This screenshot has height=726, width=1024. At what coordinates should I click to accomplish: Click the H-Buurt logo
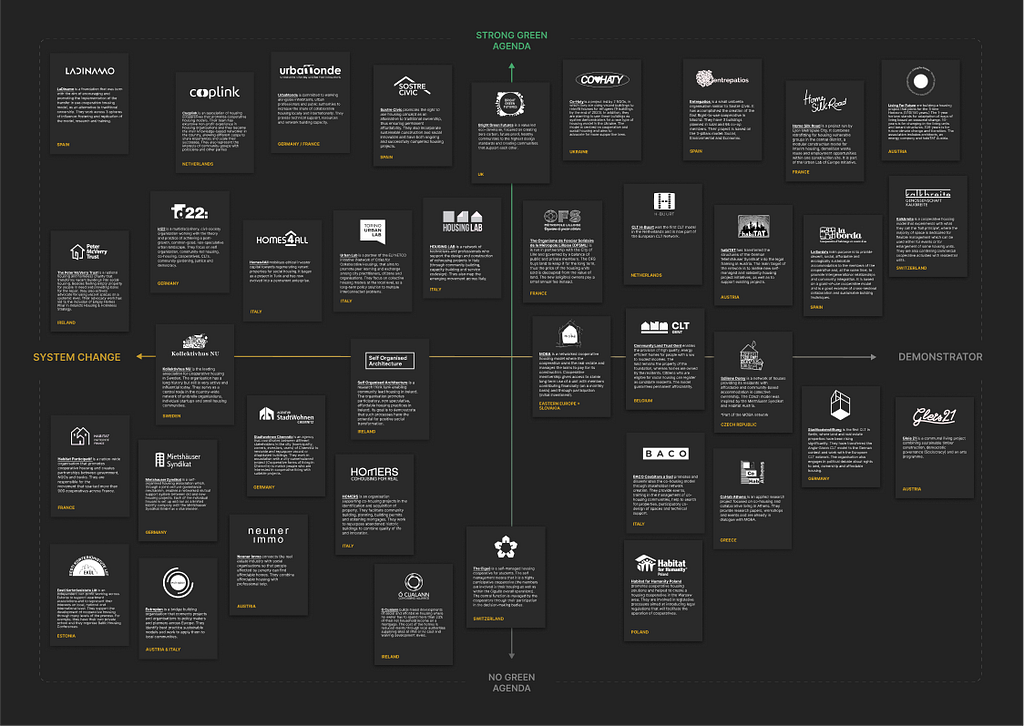click(664, 203)
